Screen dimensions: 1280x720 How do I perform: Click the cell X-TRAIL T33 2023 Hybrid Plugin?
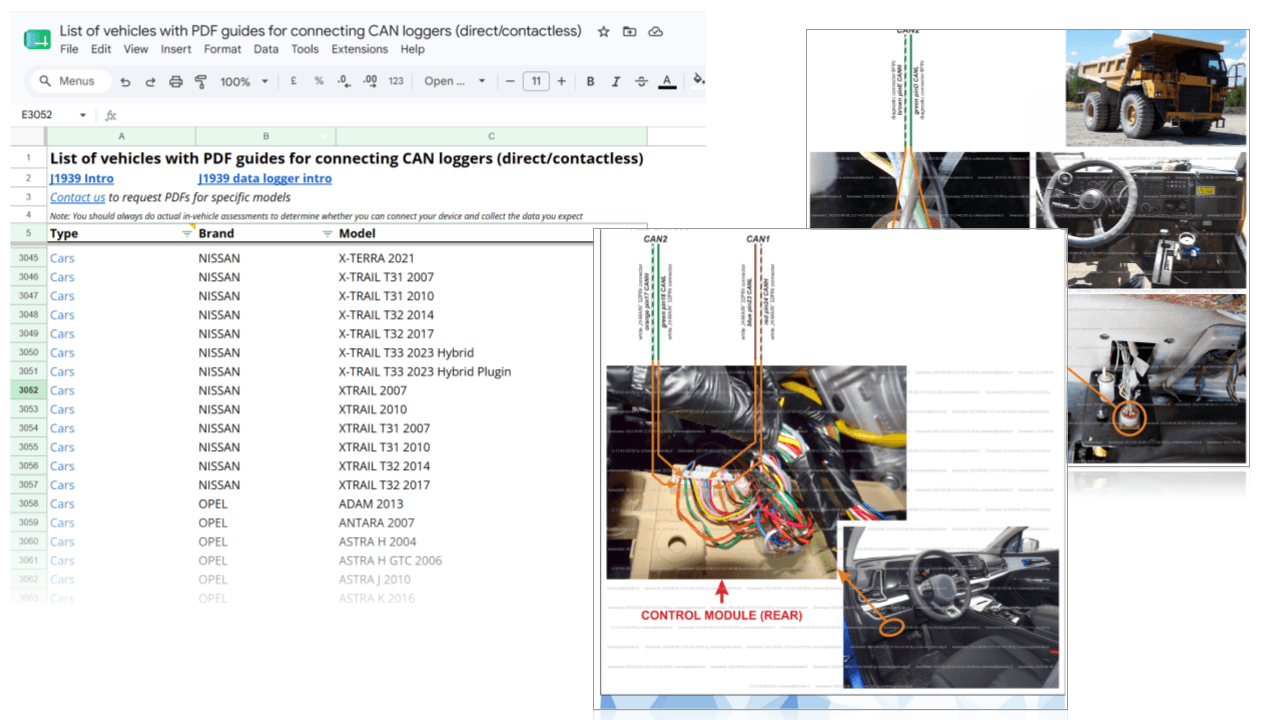click(425, 371)
